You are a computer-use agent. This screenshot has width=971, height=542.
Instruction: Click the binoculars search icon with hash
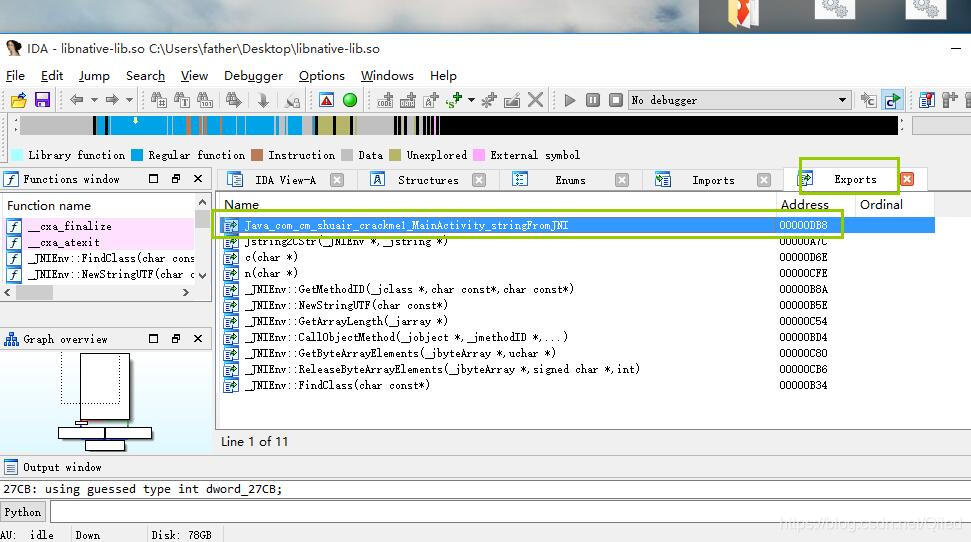159,100
